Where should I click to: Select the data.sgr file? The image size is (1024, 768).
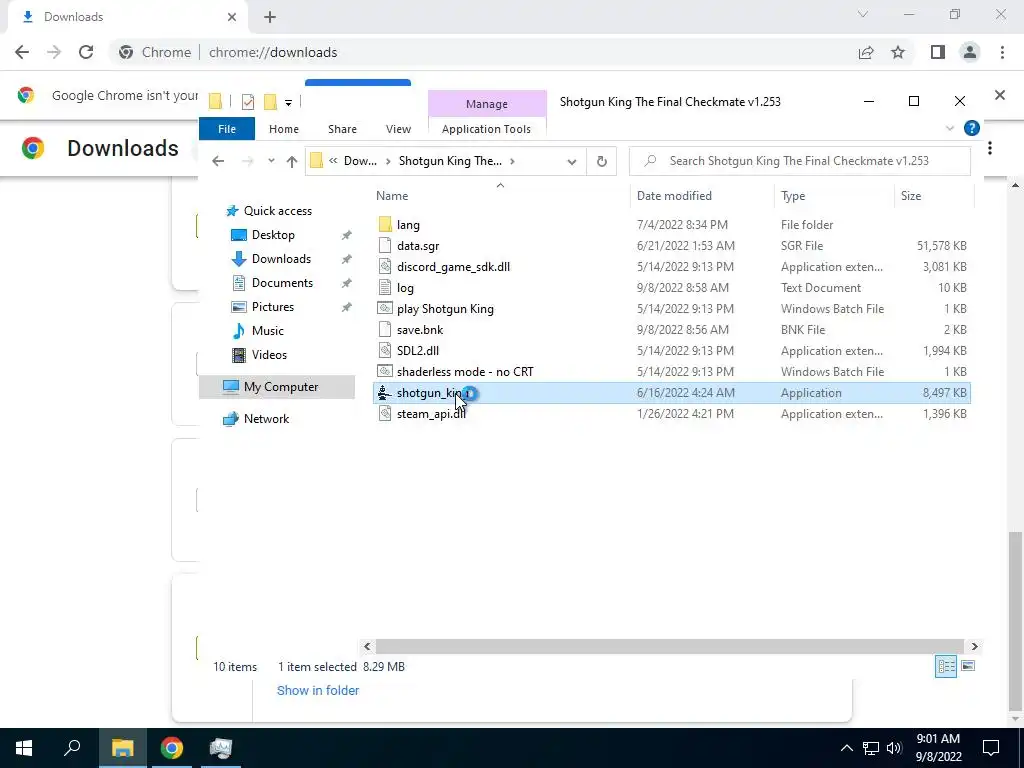pyautogui.click(x=418, y=246)
